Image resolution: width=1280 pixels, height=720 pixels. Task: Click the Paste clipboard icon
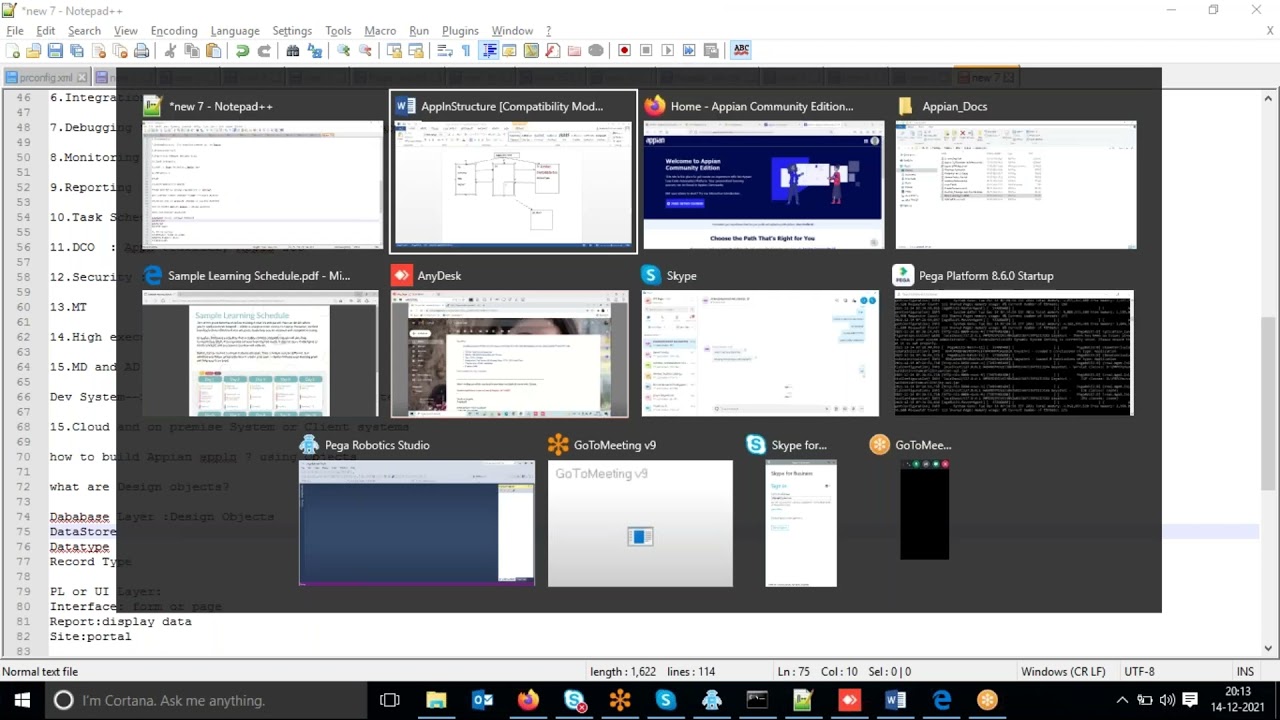pos(214,51)
